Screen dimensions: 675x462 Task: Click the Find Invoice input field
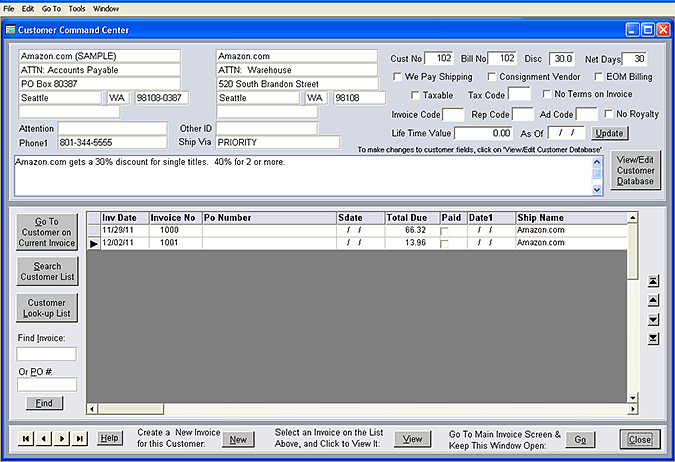pyautogui.click(x=47, y=353)
